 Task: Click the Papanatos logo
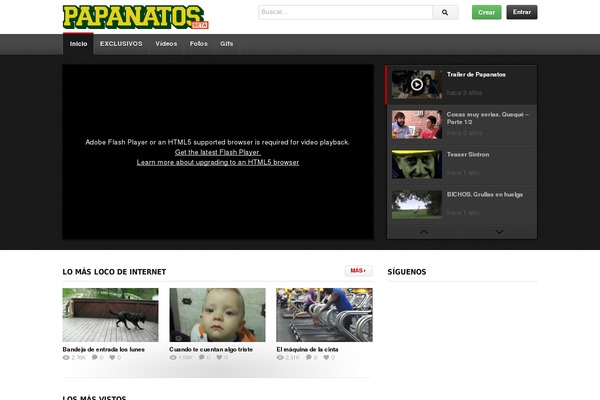[135, 17]
